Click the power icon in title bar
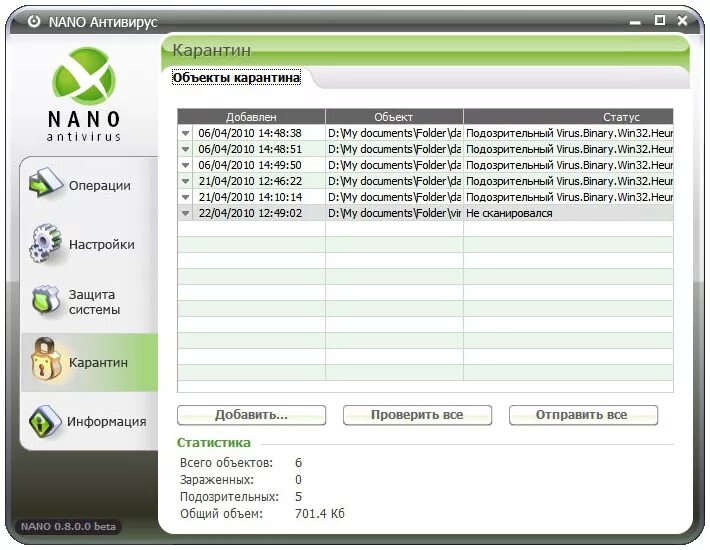Image resolution: width=710 pixels, height=550 pixels. click(34, 21)
